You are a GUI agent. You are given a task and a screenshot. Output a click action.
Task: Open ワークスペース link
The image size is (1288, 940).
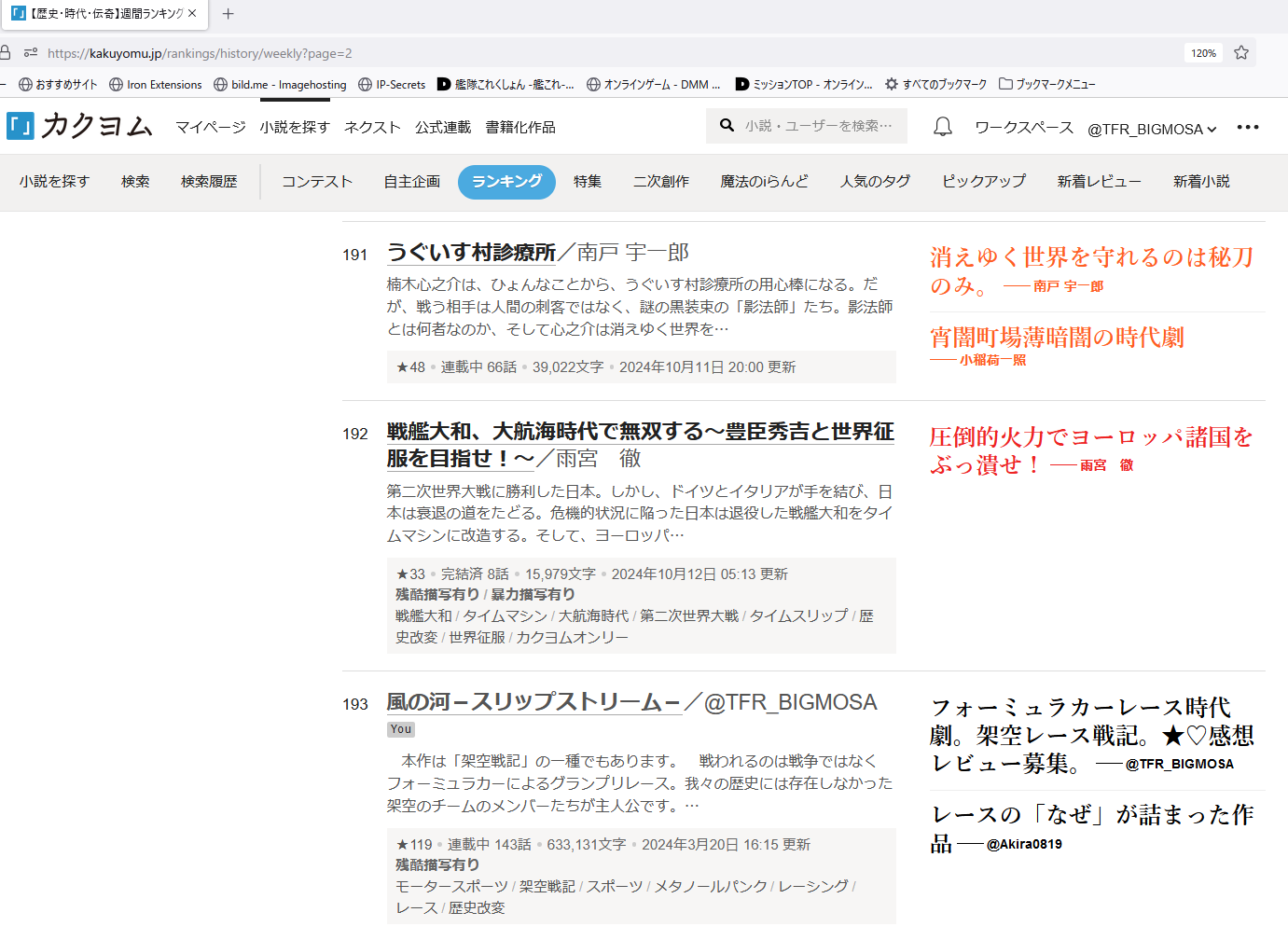[x=1023, y=127]
